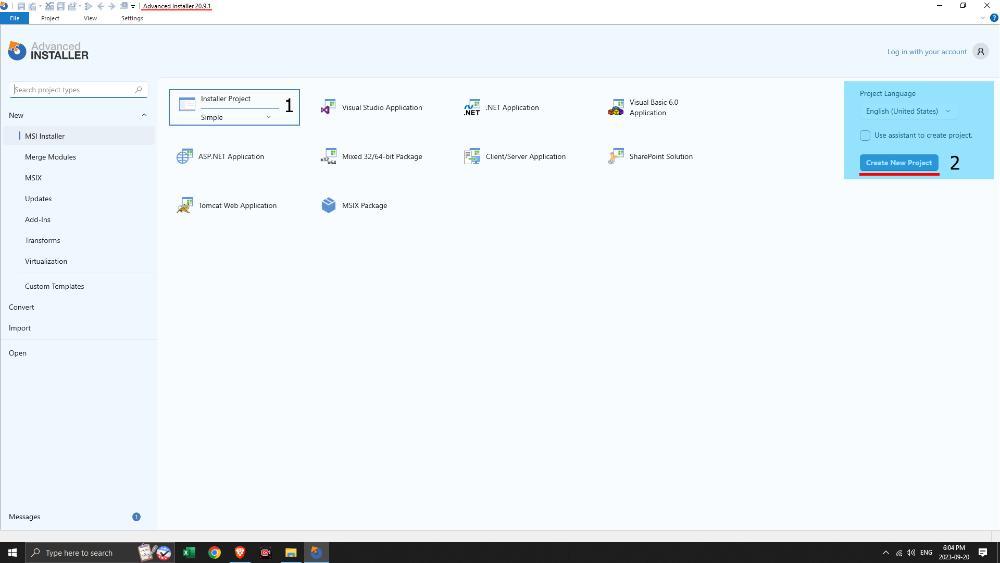This screenshot has width=1000, height=563.
Task: Click the Installer Project template icon
Action: tap(187, 105)
